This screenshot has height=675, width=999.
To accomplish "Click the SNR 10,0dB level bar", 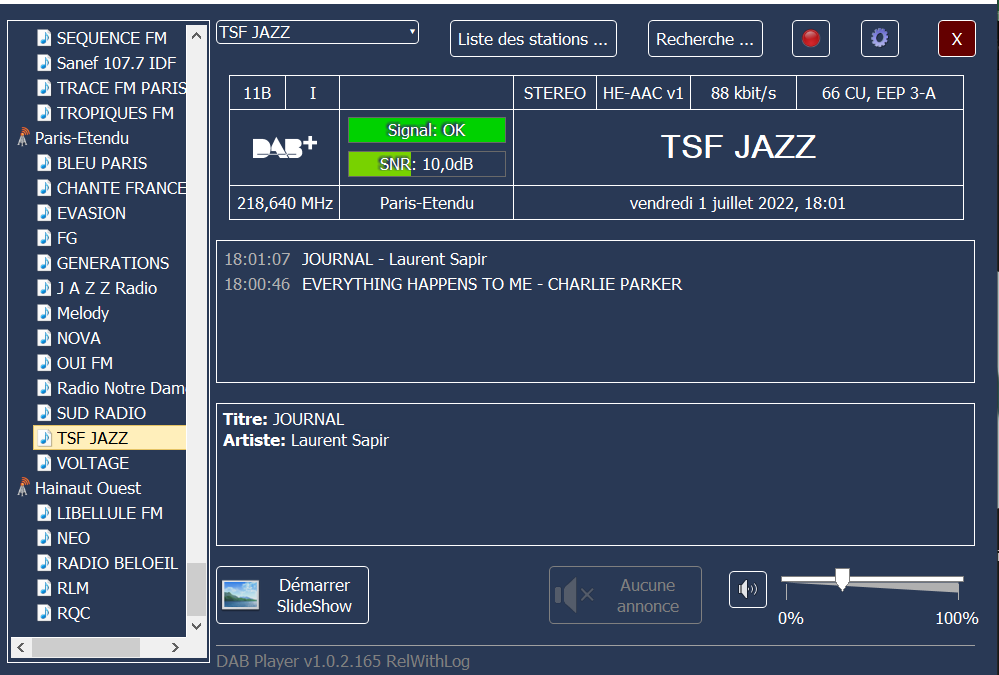I will pyautogui.click(x=427, y=164).
